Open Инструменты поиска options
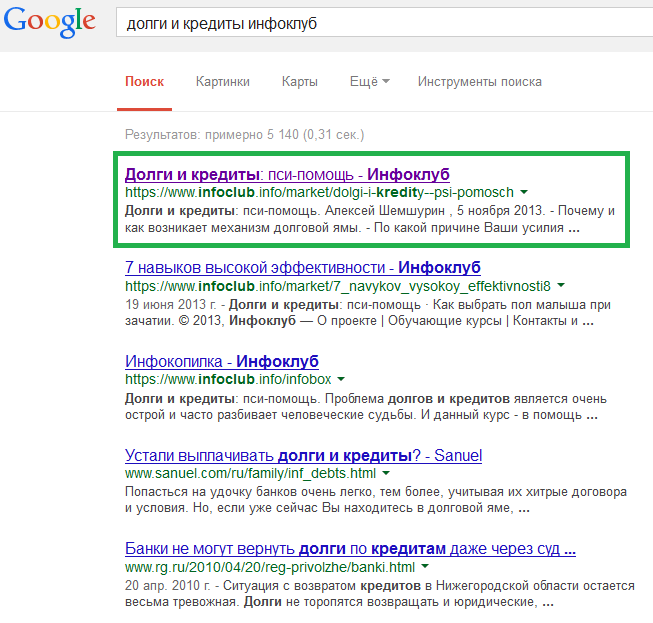 coord(480,82)
